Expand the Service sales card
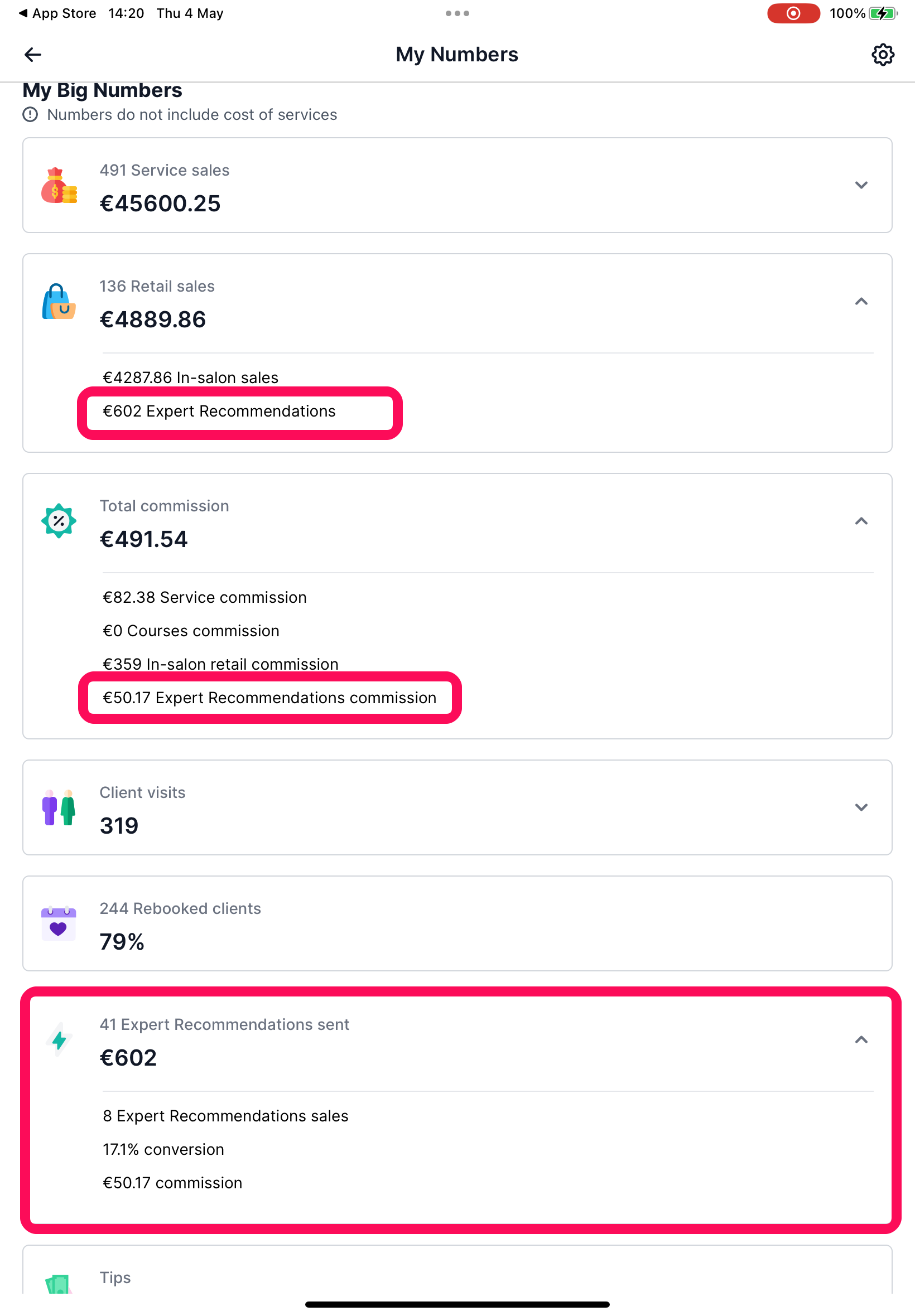 point(860,185)
